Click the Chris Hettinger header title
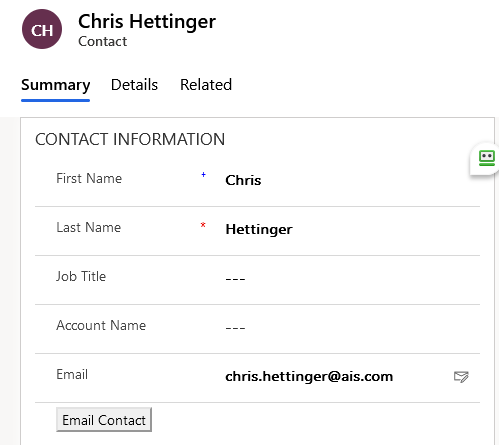499x445 pixels. click(x=147, y=21)
